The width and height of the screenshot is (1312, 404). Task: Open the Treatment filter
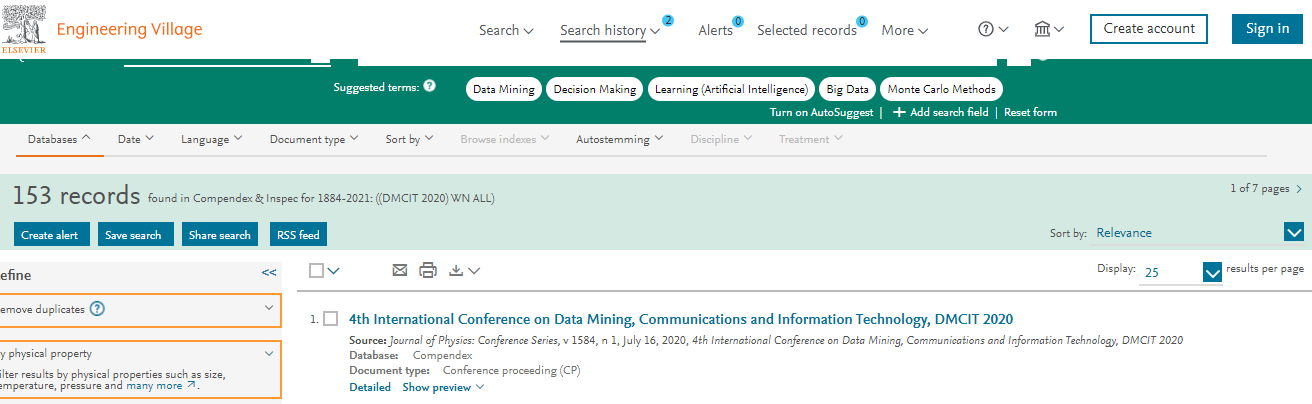tap(810, 139)
